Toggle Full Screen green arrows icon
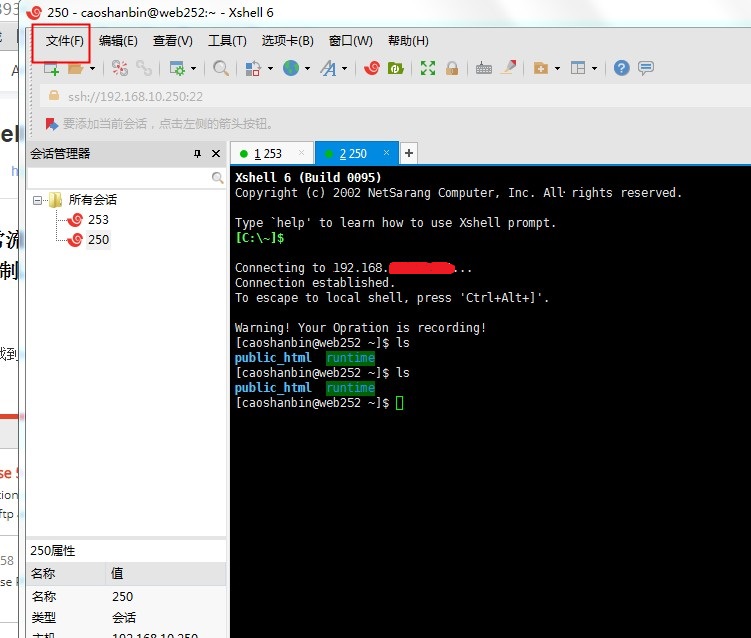 pyautogui.click(x=428, y=68)
